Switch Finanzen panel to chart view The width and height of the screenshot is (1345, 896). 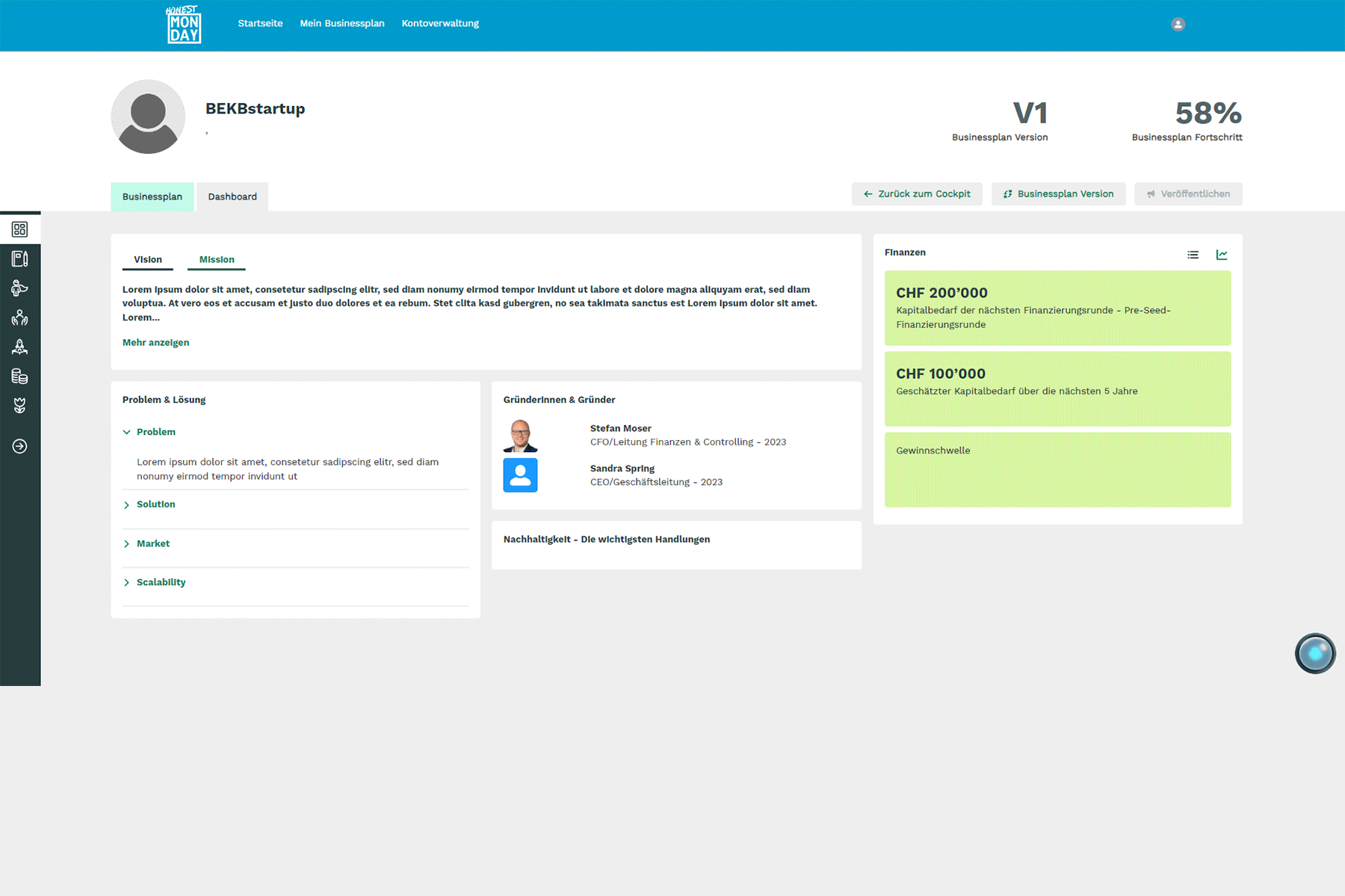coord(1222,255)
